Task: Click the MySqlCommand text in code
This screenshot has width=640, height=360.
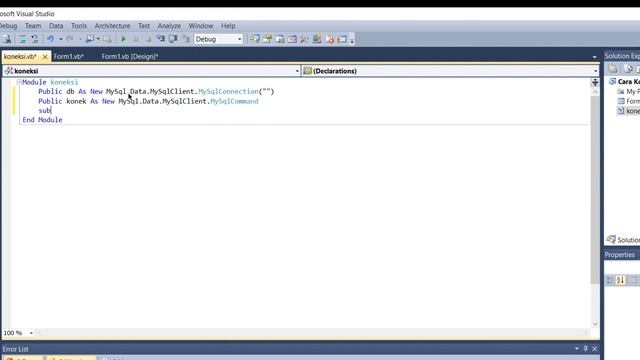Action: [x=234, y=101]
